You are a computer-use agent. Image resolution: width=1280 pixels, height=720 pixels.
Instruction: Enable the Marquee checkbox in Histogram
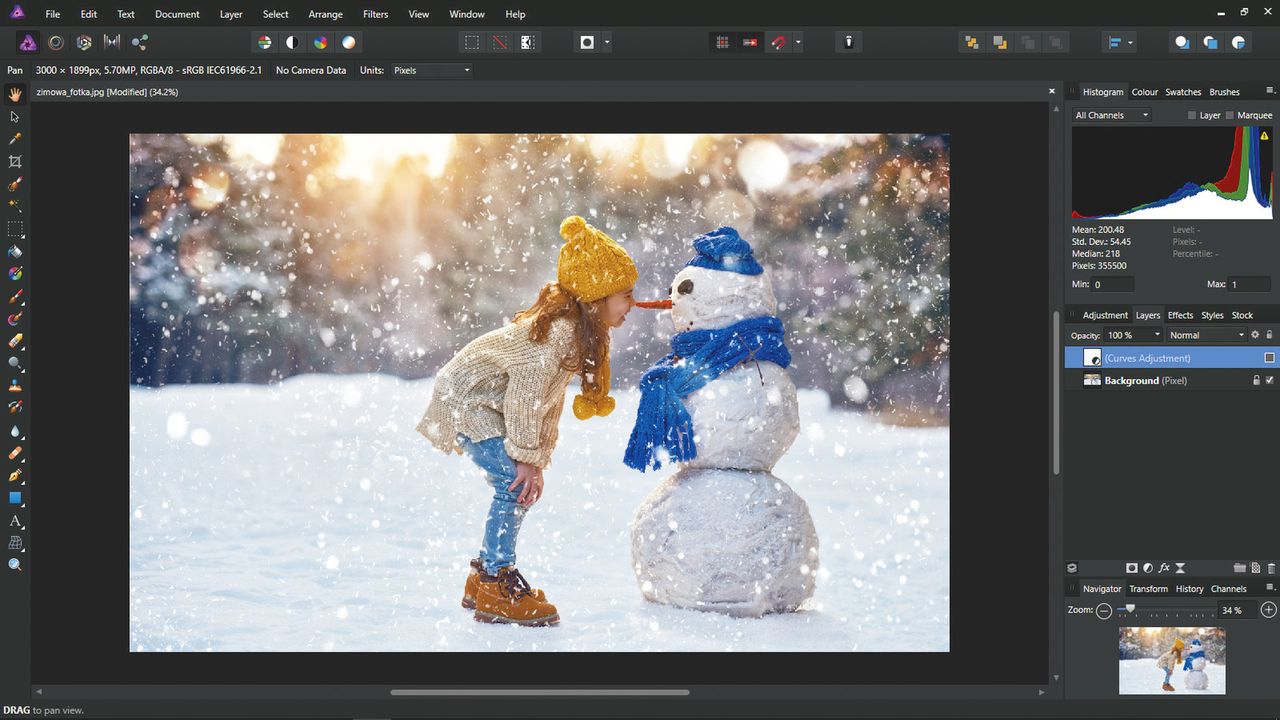(1230, 115)
